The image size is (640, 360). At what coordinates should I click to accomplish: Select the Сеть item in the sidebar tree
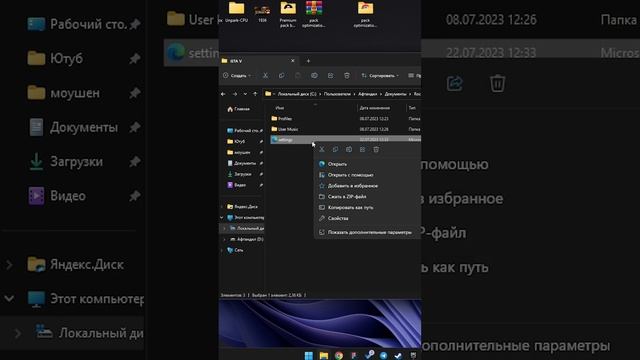[236, 250]
